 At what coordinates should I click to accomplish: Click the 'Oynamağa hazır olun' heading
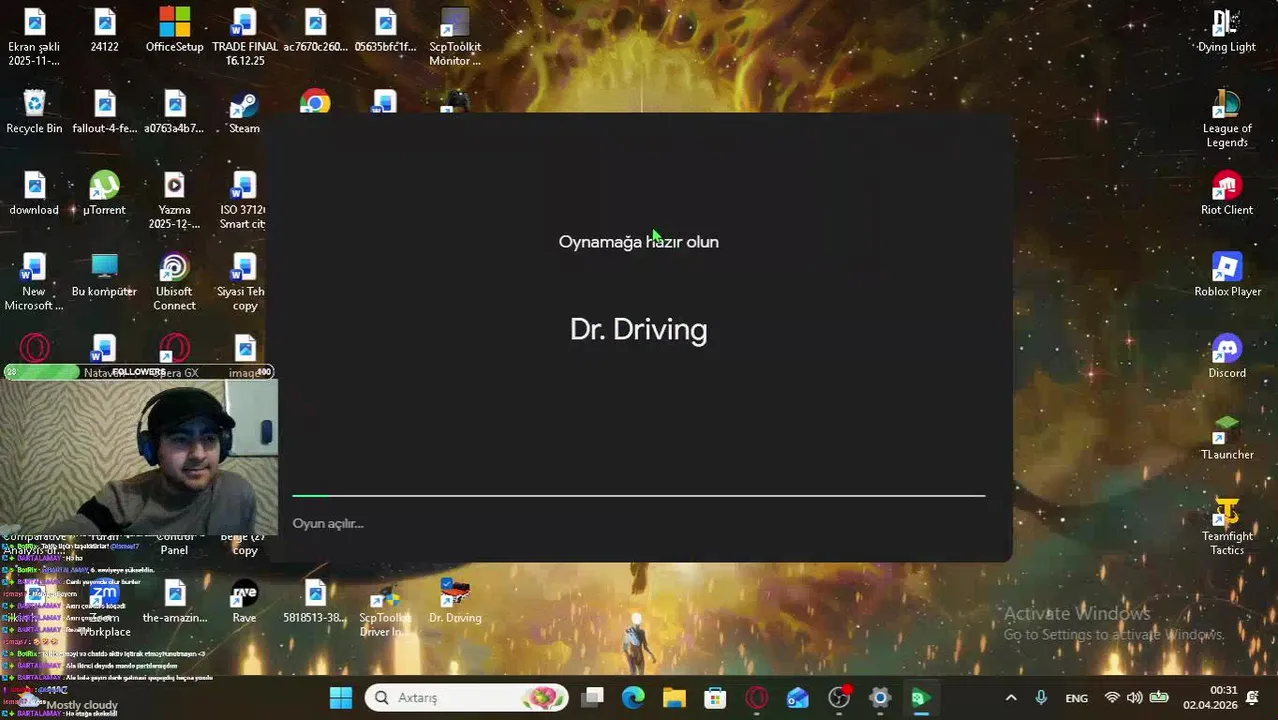tap(638, 242)
